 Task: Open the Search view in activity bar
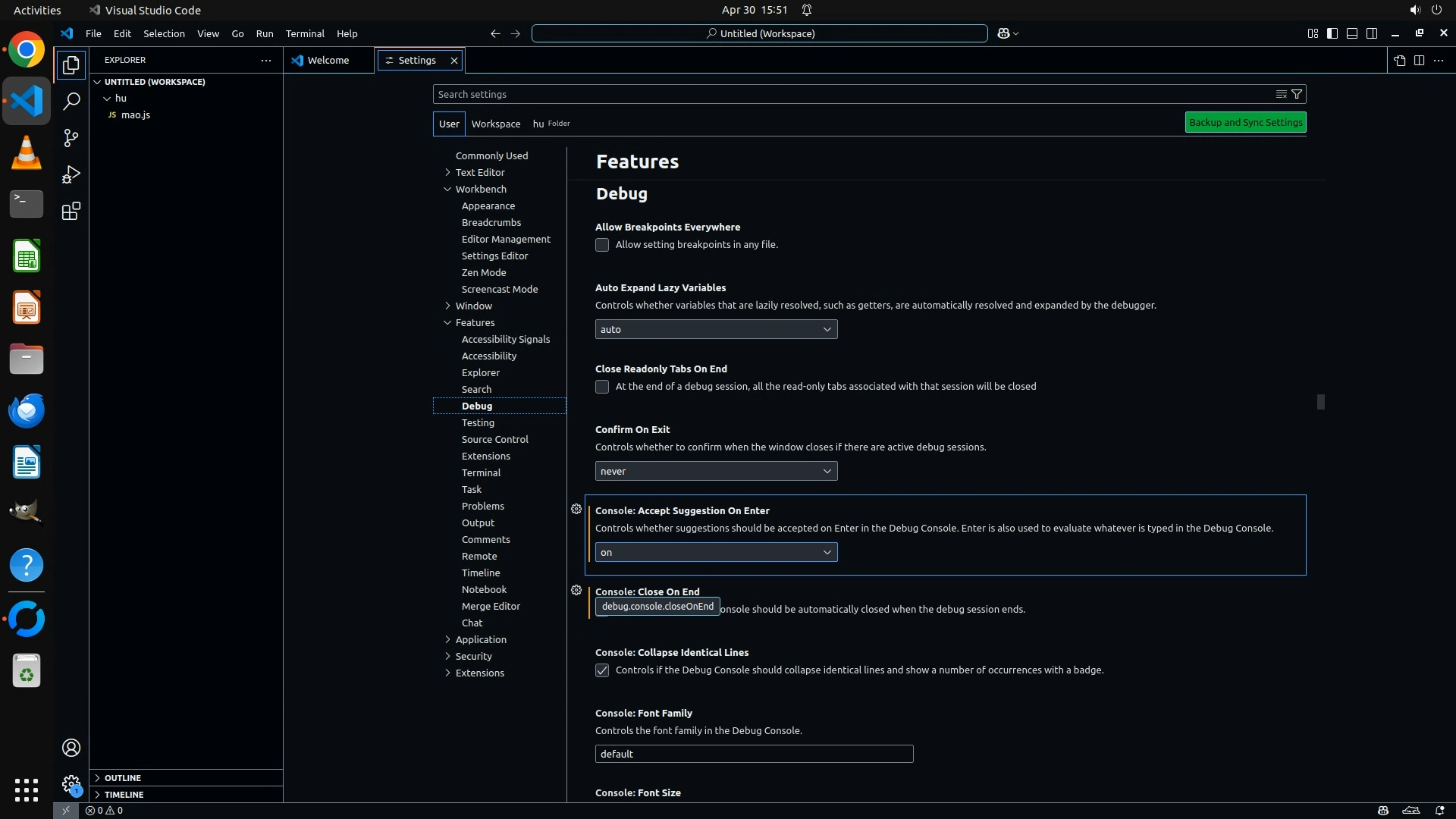tap(71, 101)
